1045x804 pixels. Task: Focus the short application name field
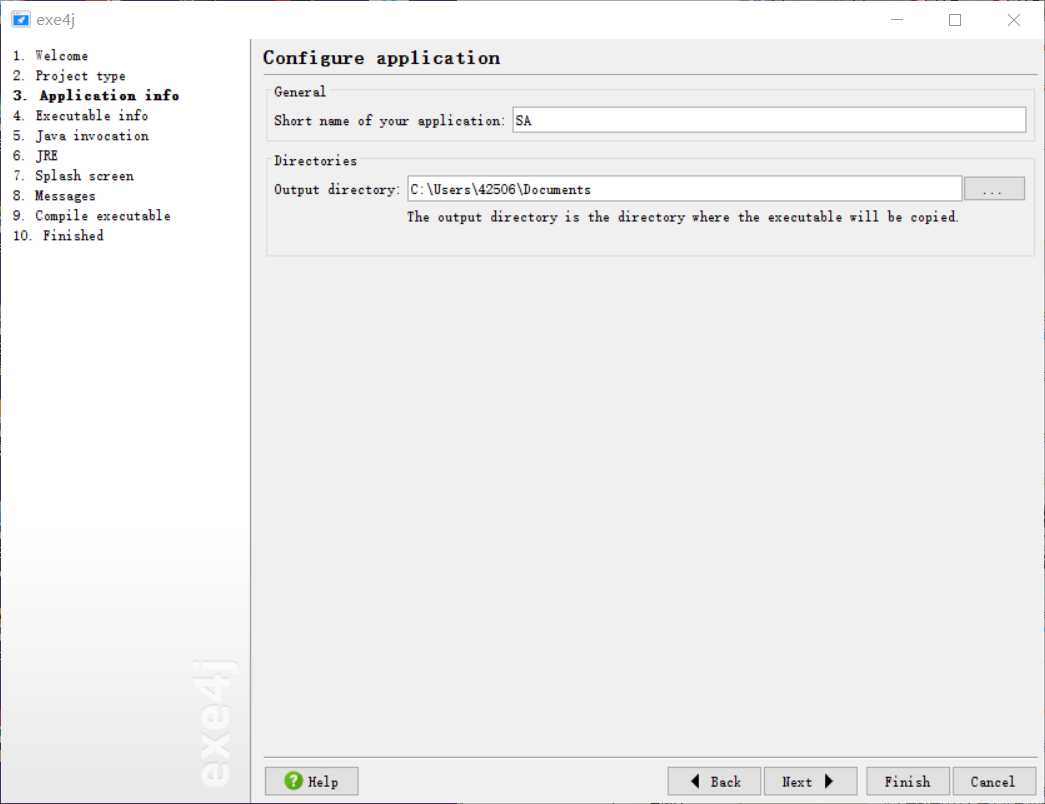[769, 120]
